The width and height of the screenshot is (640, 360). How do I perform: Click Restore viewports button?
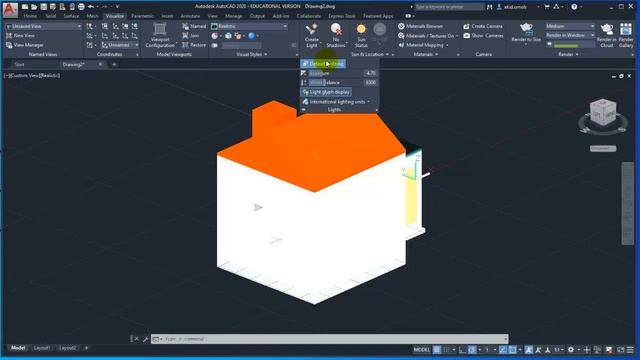click(x=194, y=45)
